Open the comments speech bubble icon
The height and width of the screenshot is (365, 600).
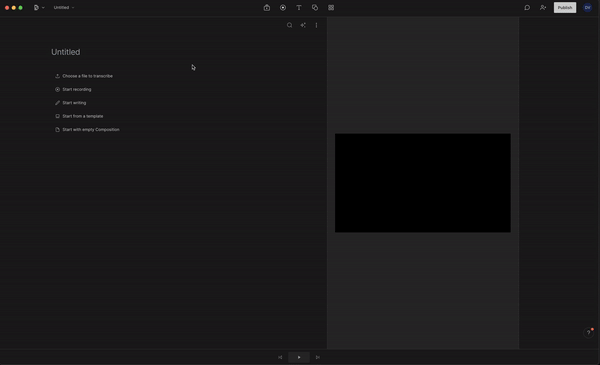(x=527, y=8)
